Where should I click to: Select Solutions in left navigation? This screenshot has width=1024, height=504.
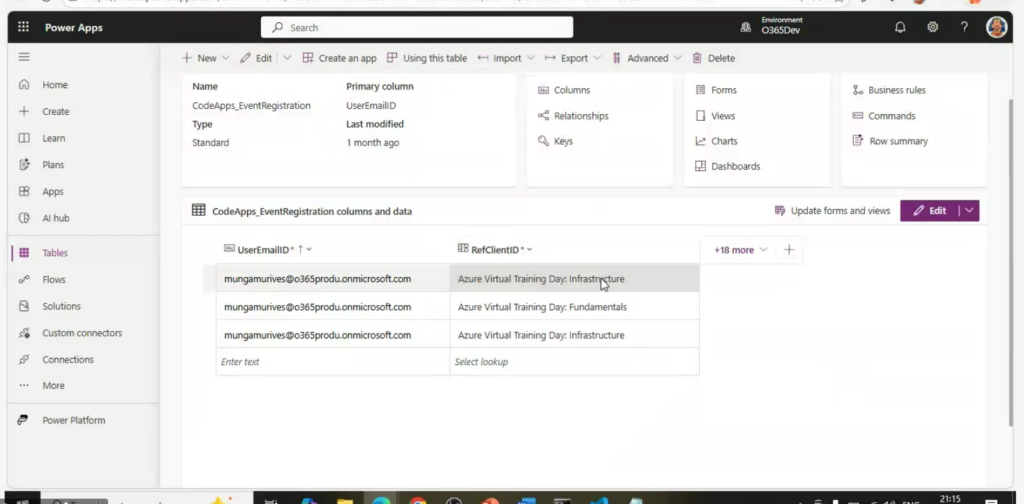61,306
